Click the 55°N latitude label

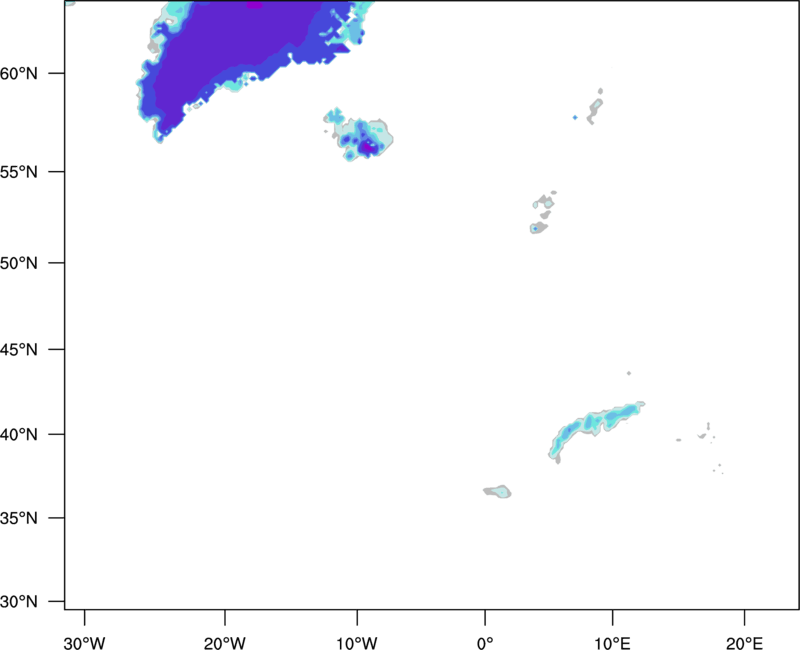point(19,172)
